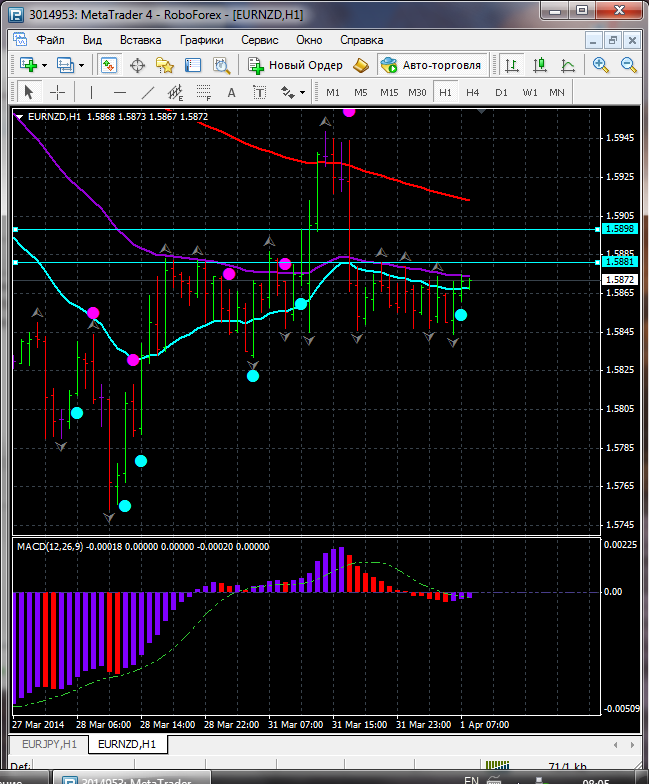Insert a text label with the A tool
Image resolution: width=650 pixels, height=784 pixels.
click(x=231, y=92)
